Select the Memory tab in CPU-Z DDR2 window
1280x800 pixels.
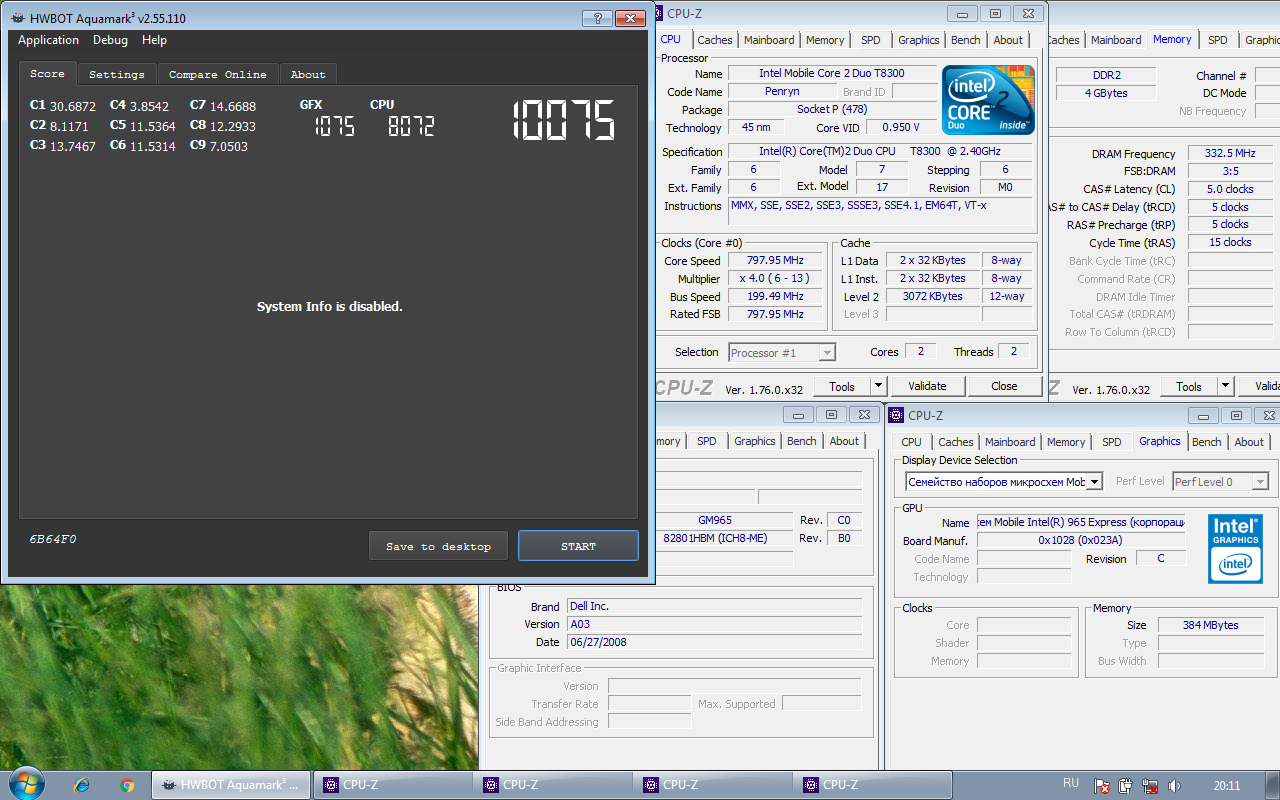(1172, 39)
